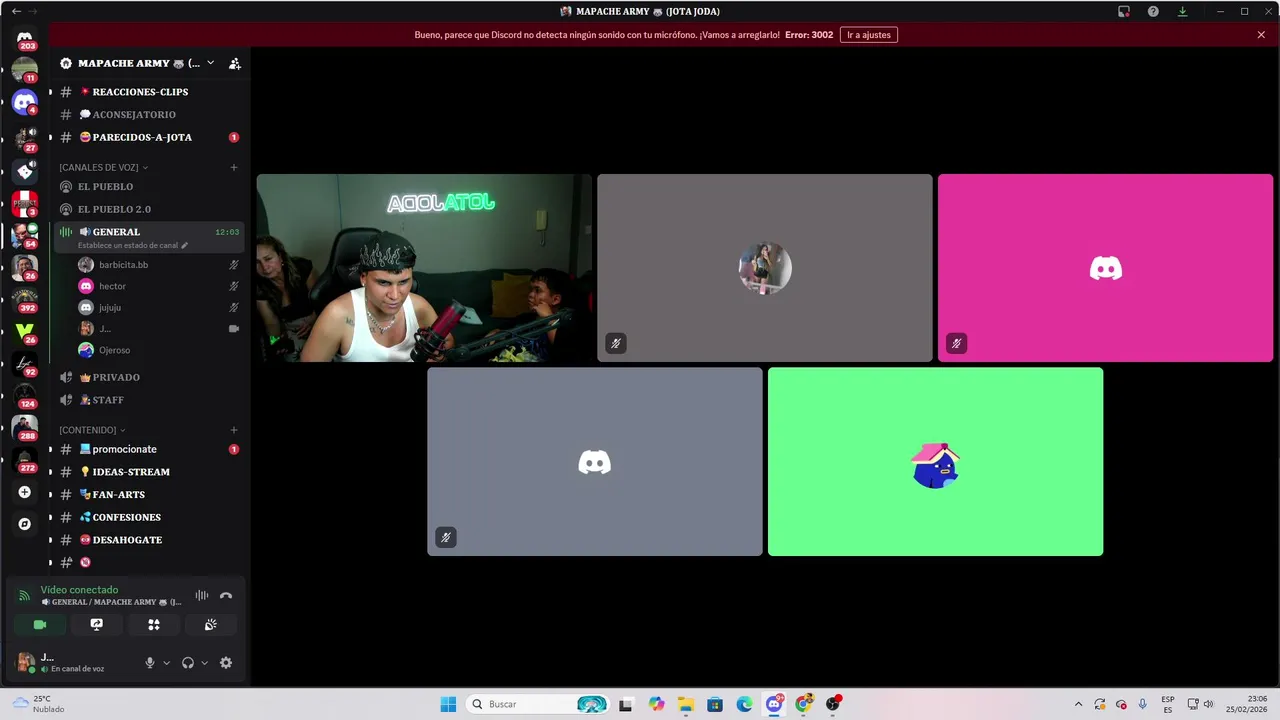This screenshot has height=720, width=1280.
Task: Open Windows Start menu
Action: tap(448, 704)
